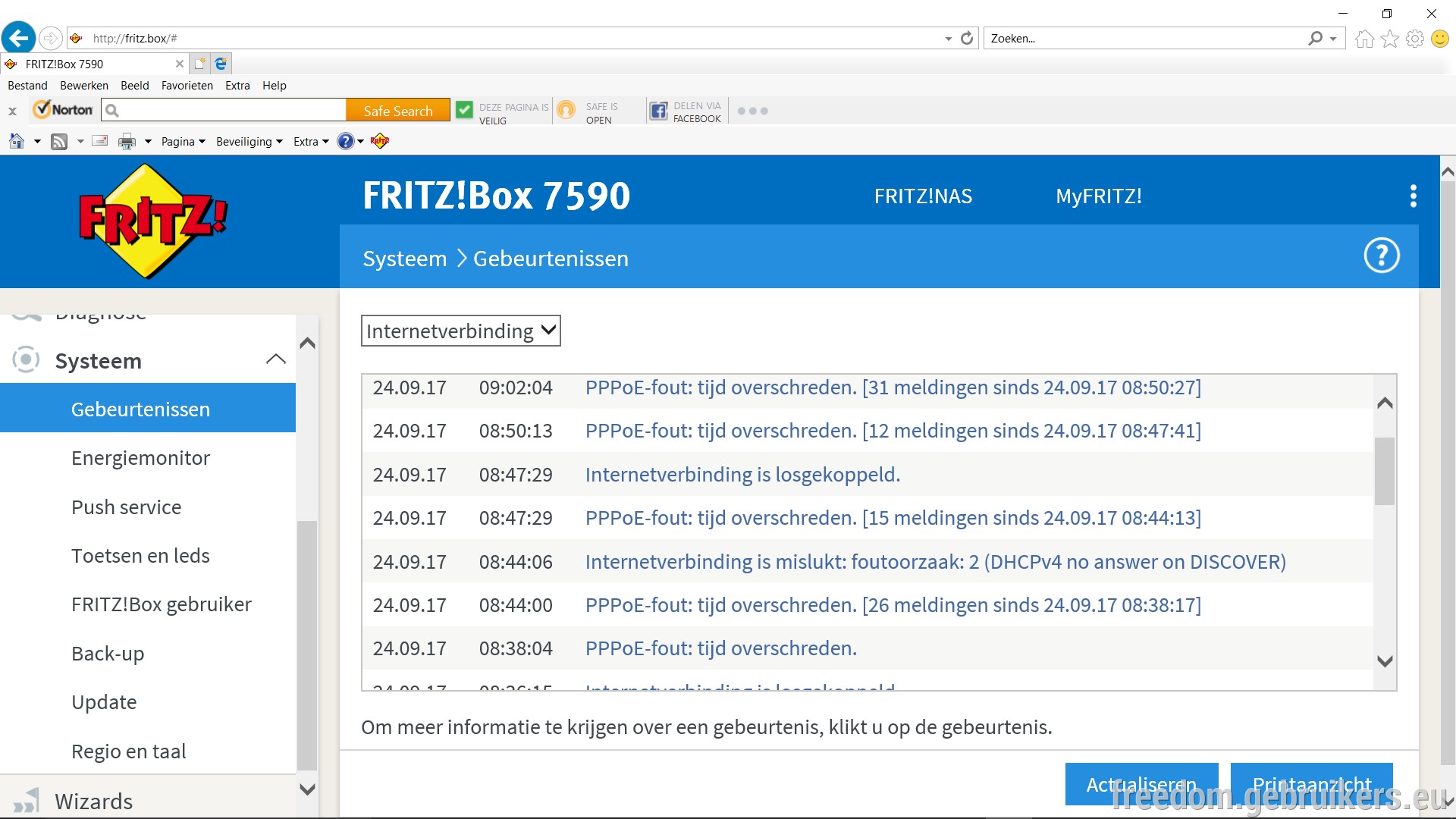Viewport: 1456px width, 819px height.
Task: Click the event list scrollbar thumb
Action: point(1385,471)
